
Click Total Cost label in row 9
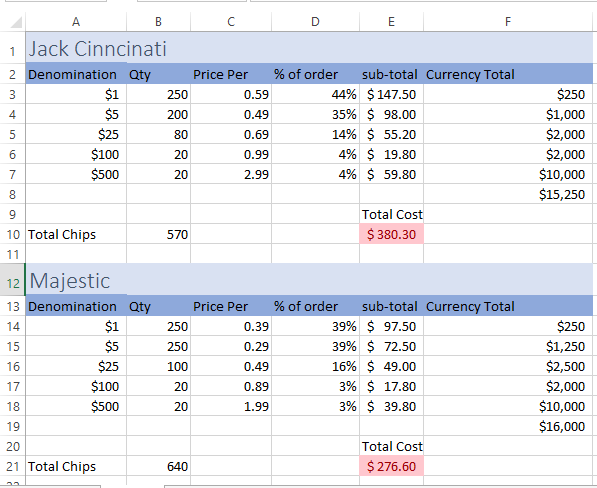tap(391, 214)
